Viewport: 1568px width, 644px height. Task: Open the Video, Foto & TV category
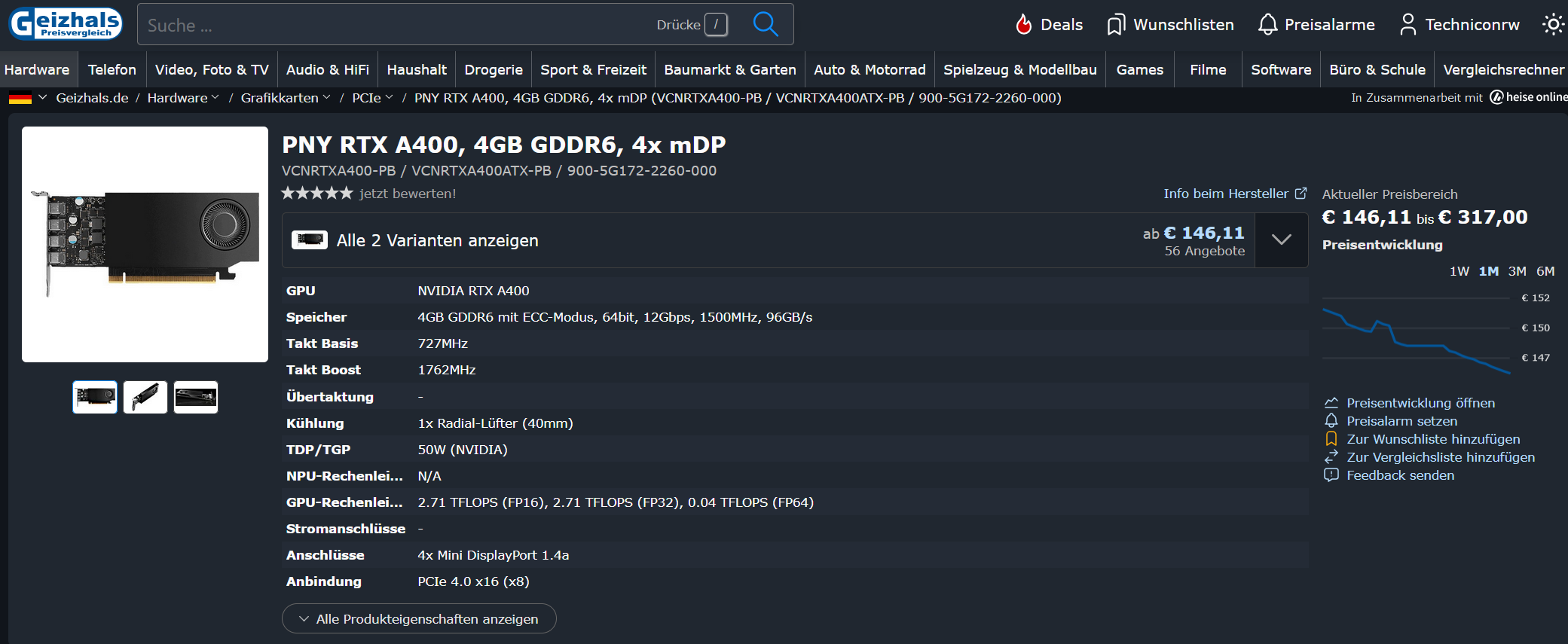click(212, 69)
